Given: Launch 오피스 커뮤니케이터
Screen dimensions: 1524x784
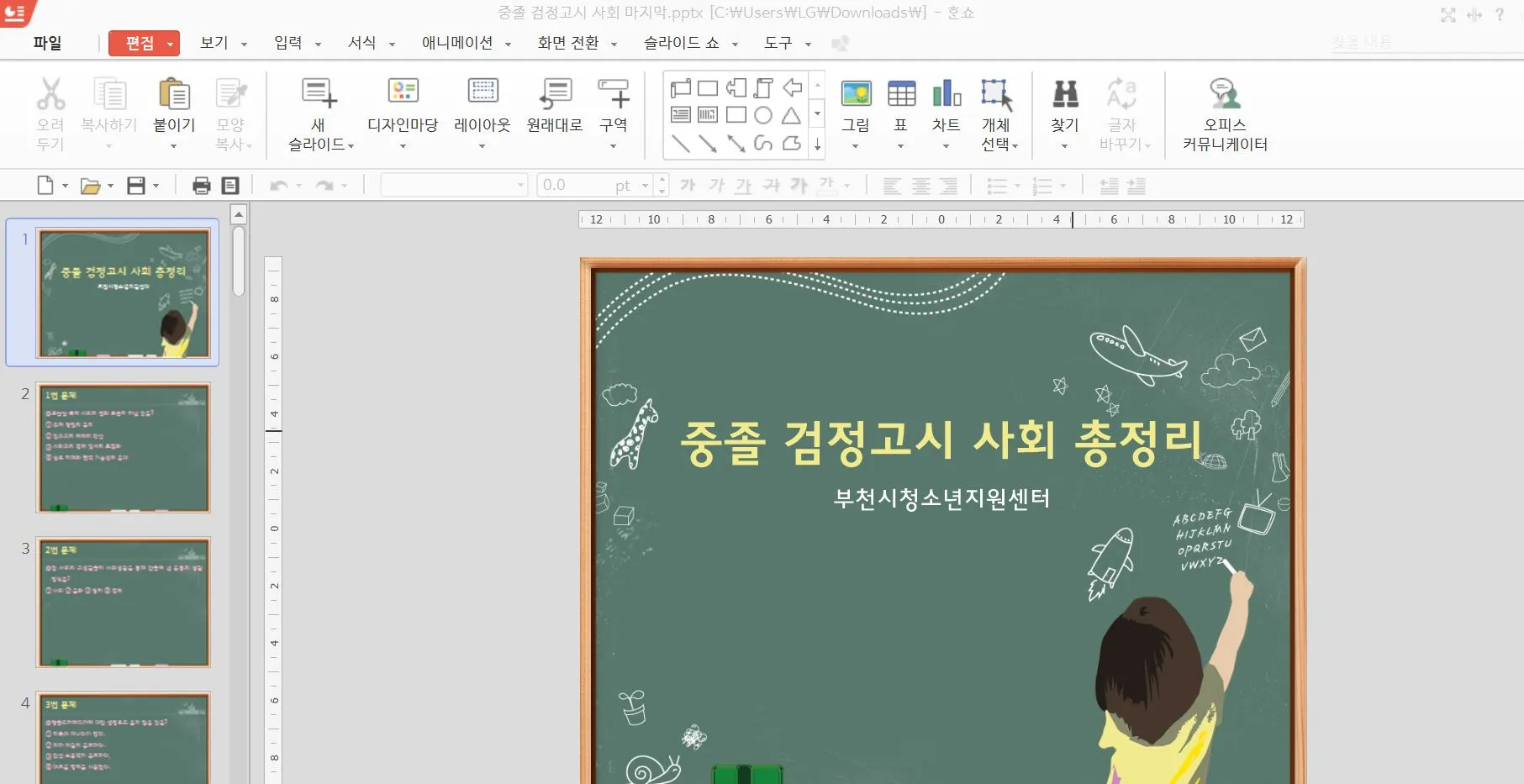Looking at the screenshot, I should 1225,95.
